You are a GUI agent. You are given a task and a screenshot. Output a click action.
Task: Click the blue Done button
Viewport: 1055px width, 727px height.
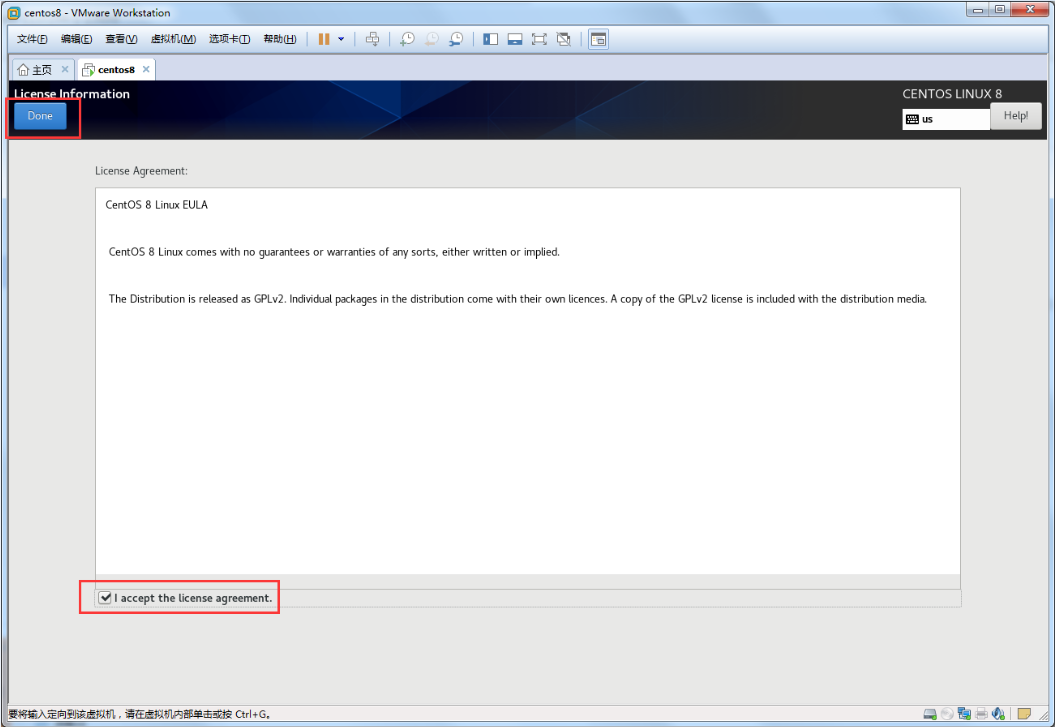40,116
